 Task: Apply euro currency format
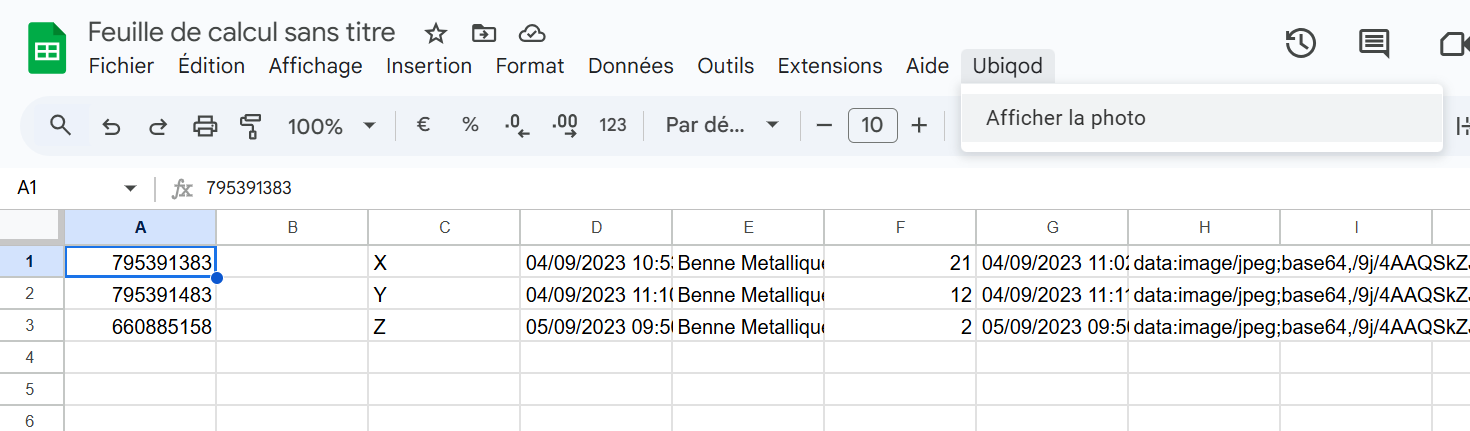point(423,125)
